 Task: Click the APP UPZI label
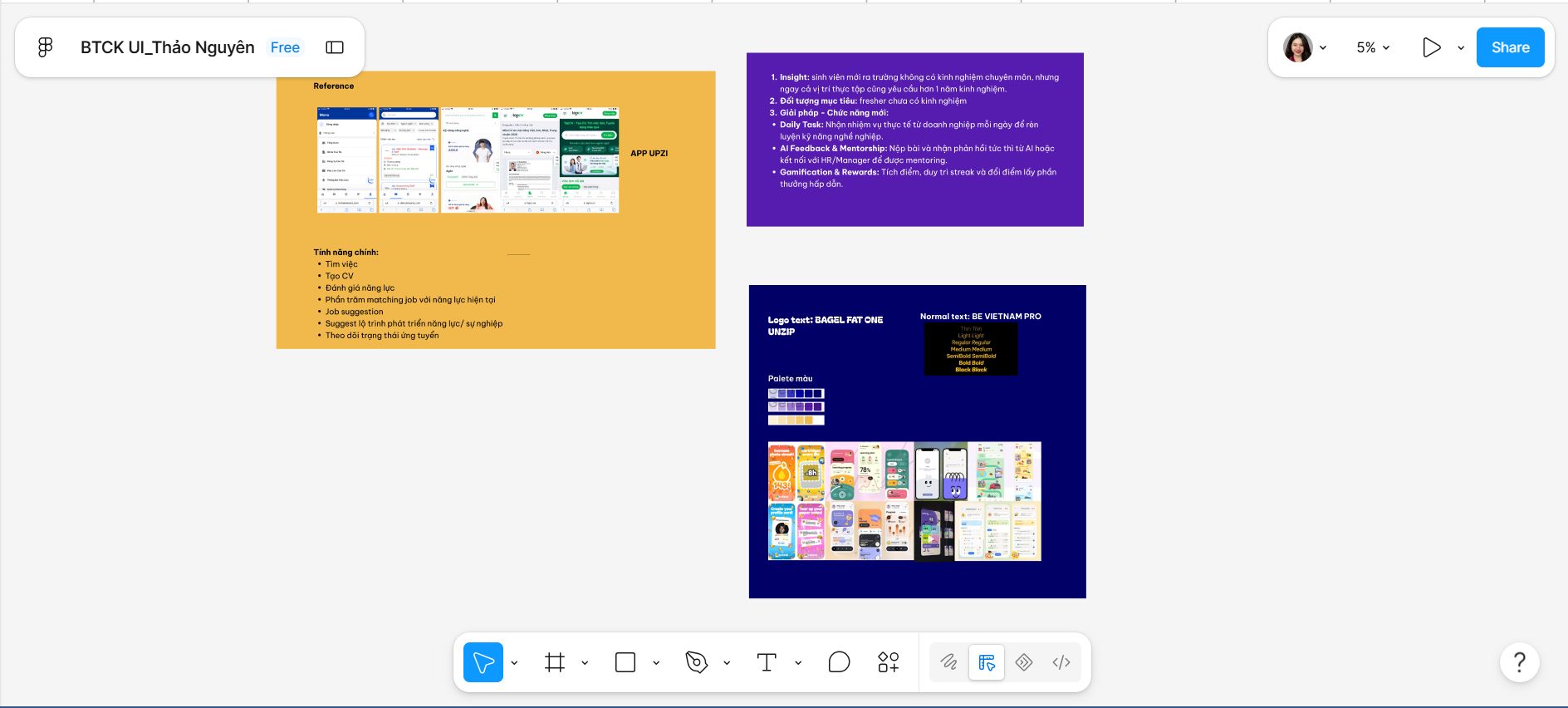(649, 153)
